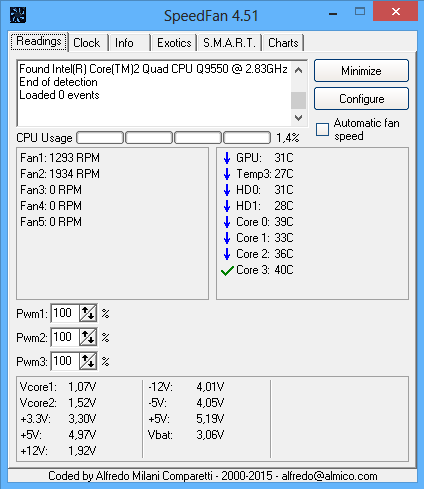
Task: Click the blue down arrow beside GPU
Action: (227, 158)
